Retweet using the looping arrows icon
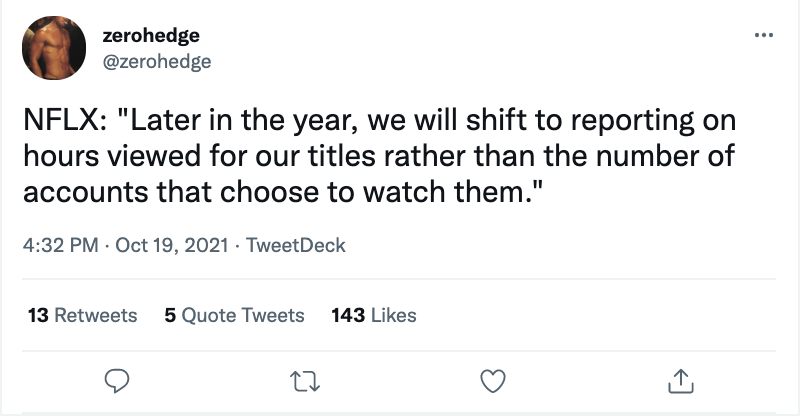 tap(305, 382)
